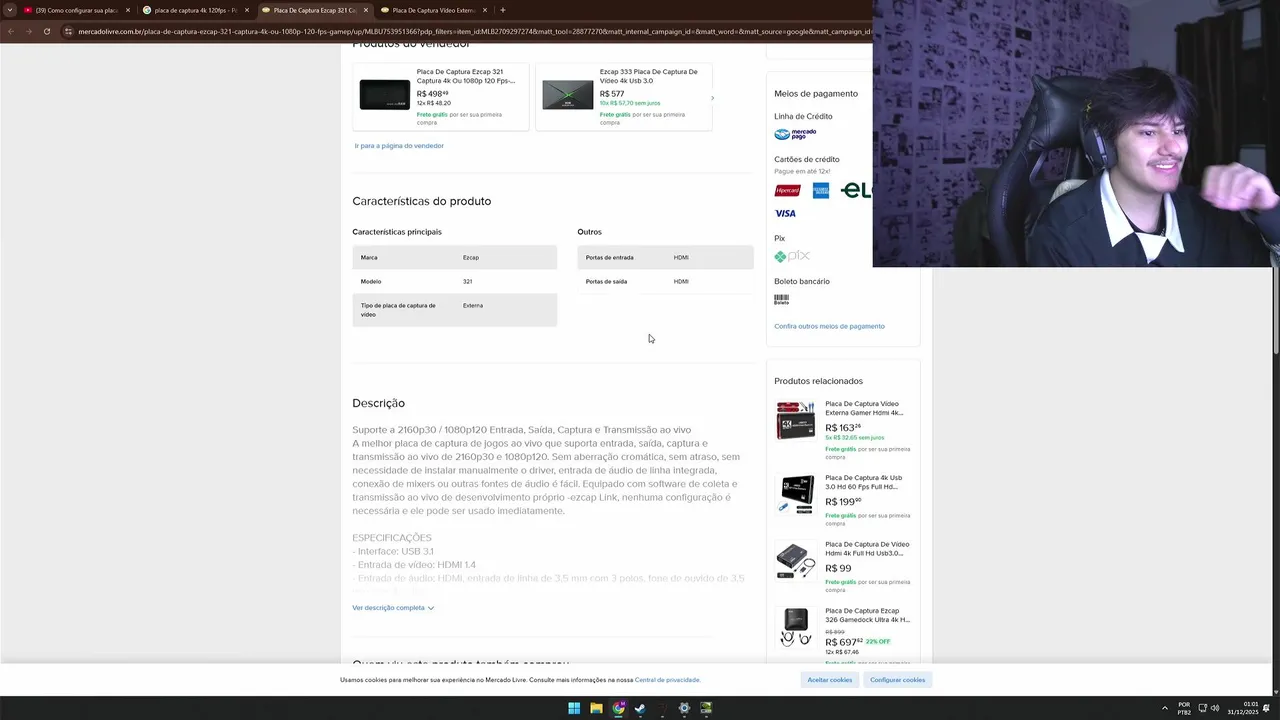Click the Elo card logo

[856, 190]
